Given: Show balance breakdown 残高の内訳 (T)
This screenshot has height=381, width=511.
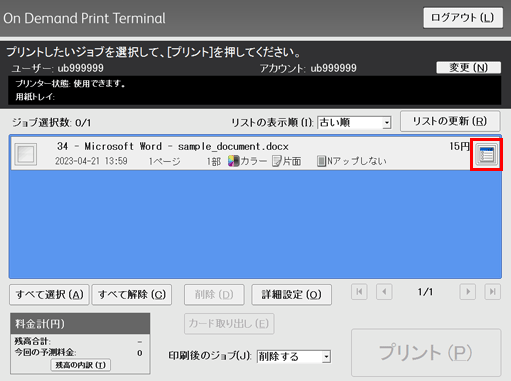Looking at the screenshot, I should pos(80,365).
